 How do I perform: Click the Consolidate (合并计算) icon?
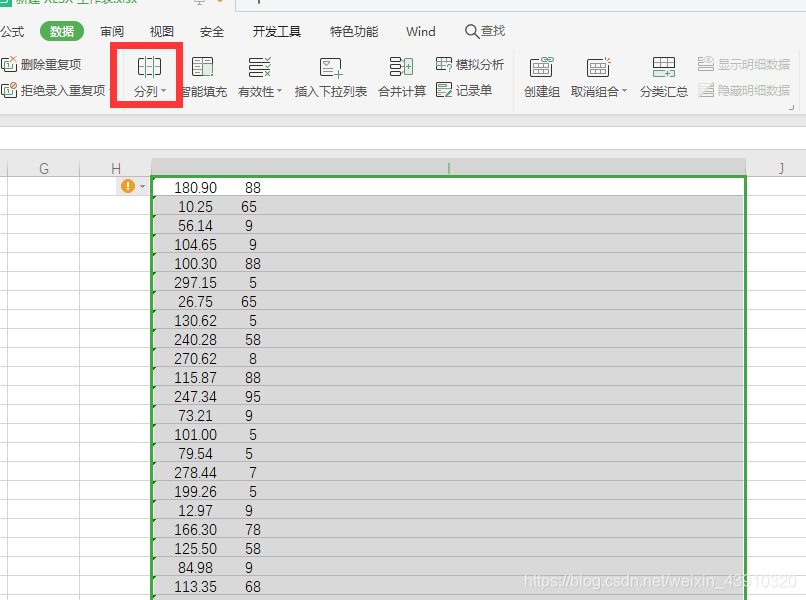tap(401, 67)
